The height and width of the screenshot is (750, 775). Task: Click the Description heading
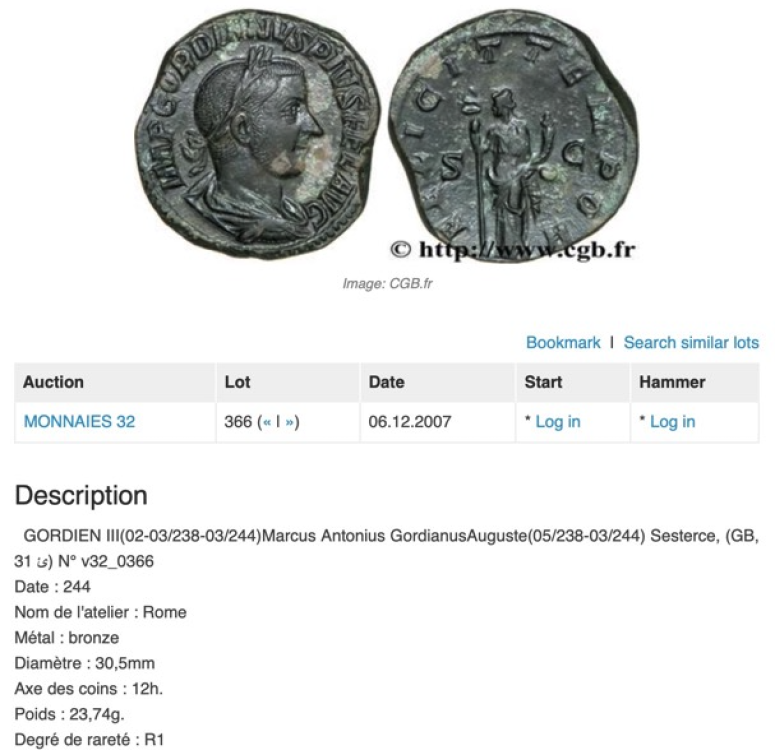[x=81, y=495]
